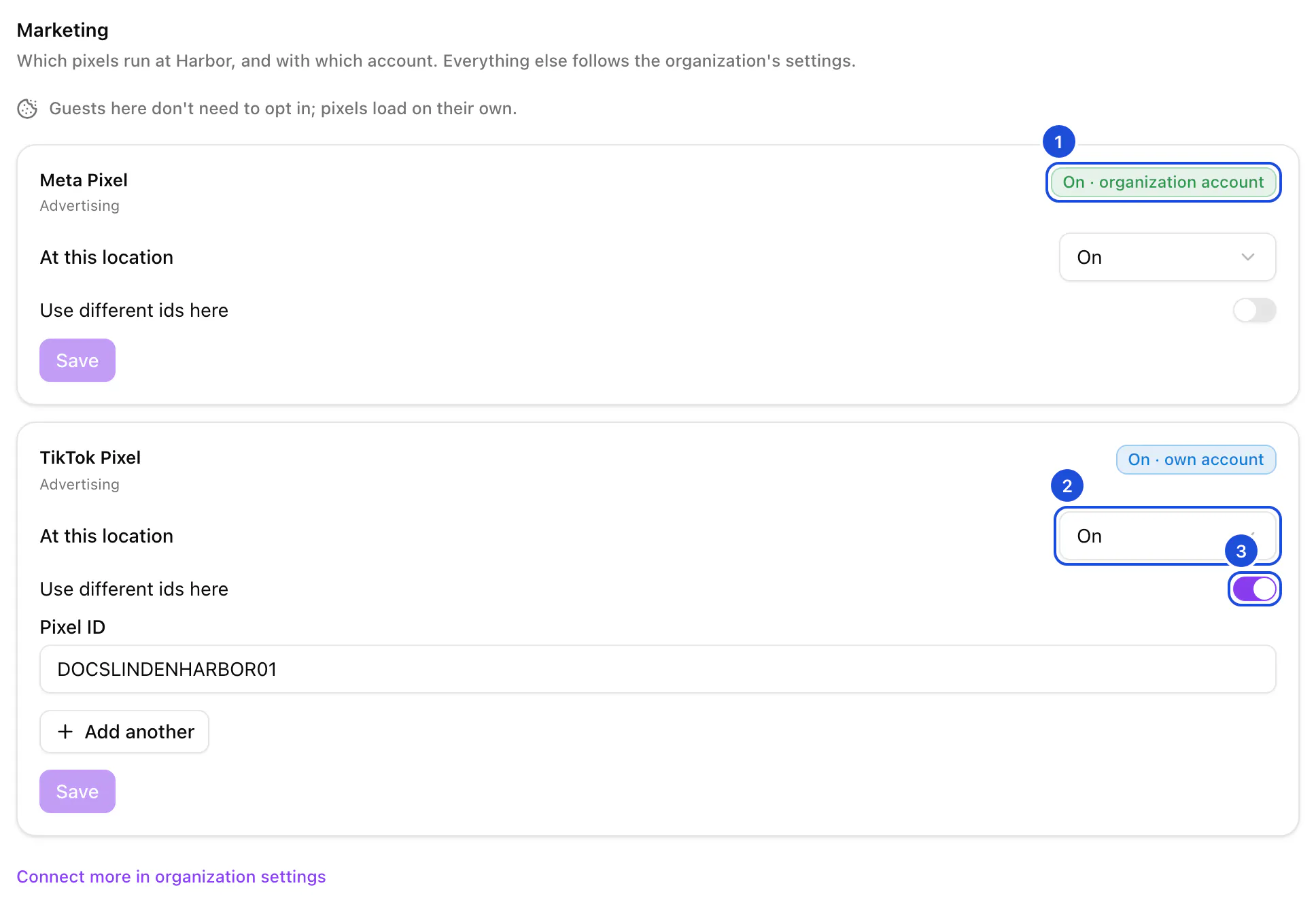Click 'Advertising' subtitle under TikTok Pixel
This screenshot has width=1316, height=907.
(x=80, y=484)
